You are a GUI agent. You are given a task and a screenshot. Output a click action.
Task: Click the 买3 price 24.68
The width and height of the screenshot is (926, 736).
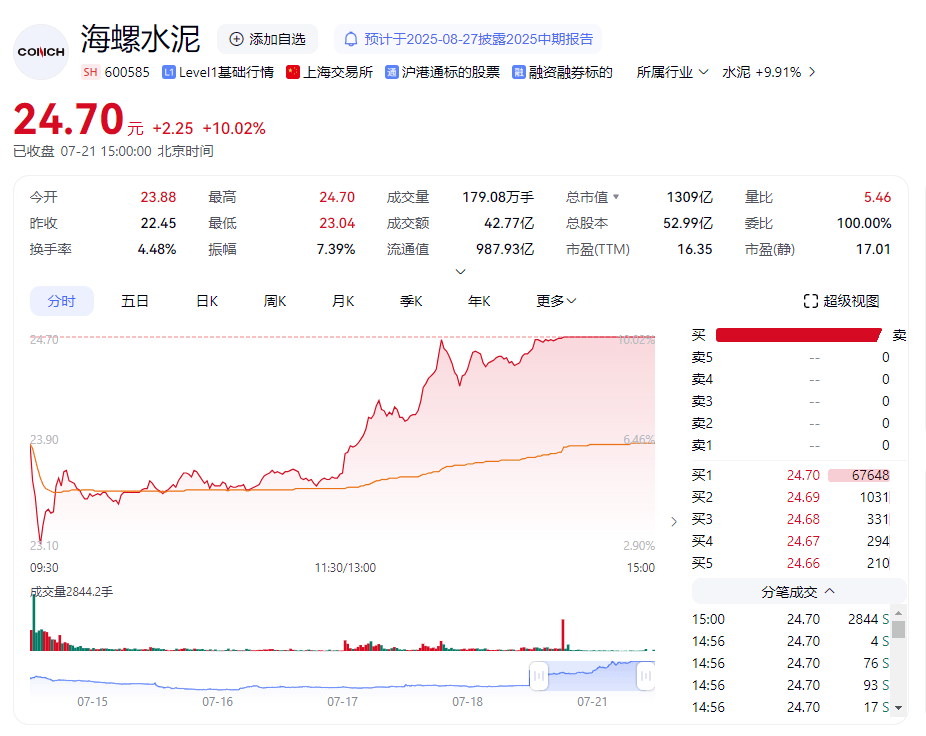(x=803, y=519)
